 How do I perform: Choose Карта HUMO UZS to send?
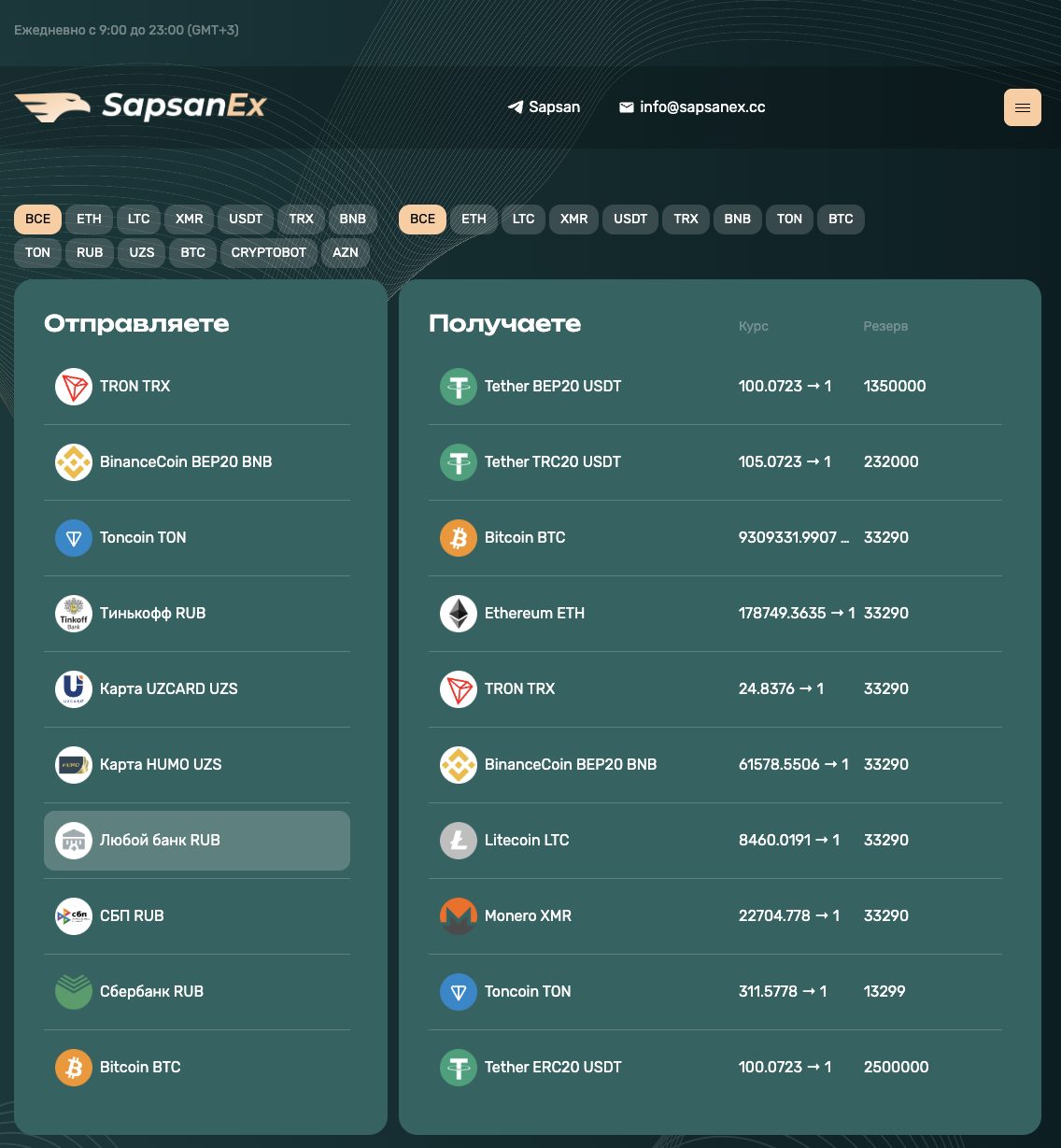[x=197, y=765]
